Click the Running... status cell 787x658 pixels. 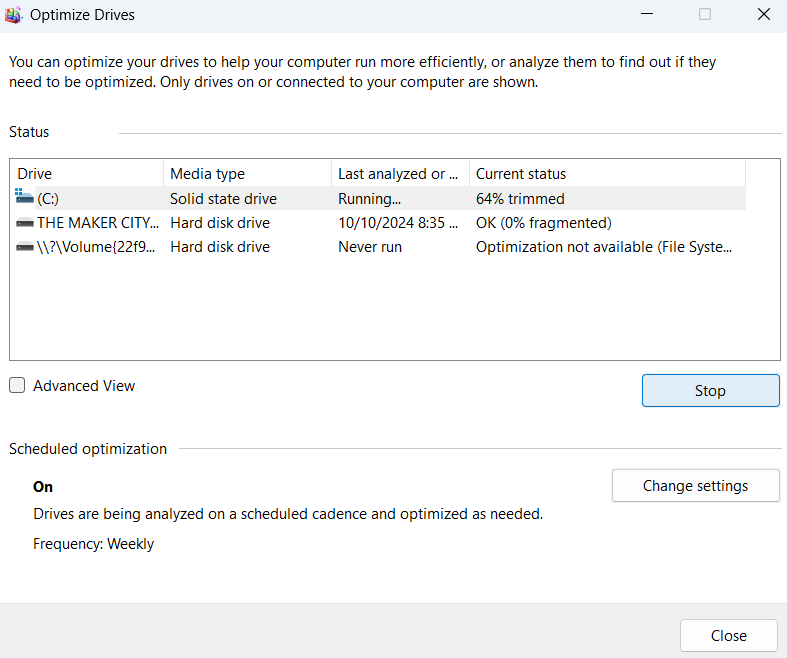point(369,199)
